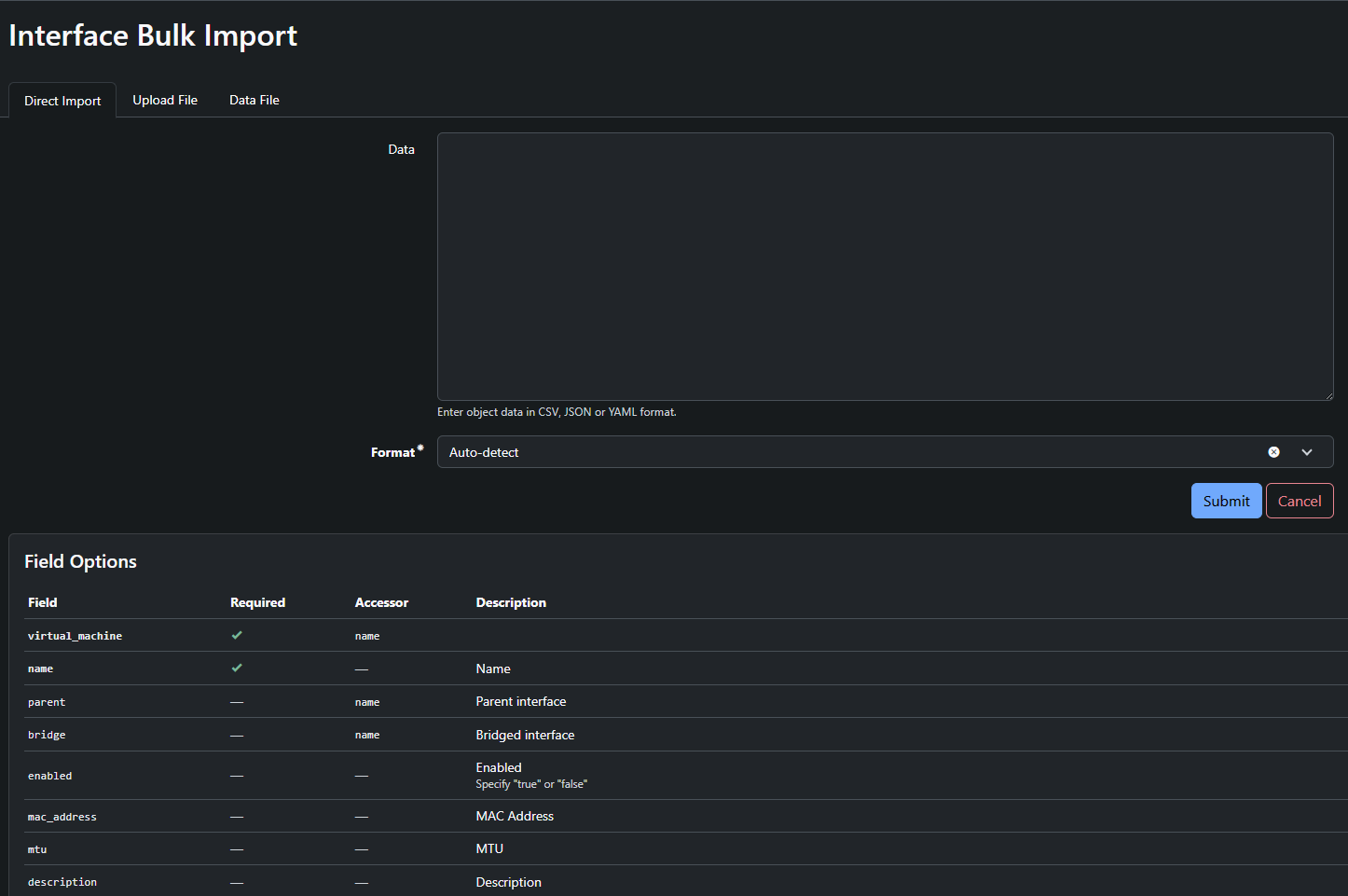The width and height of the screenshot is (1348, 896).
Task: Cancel the interface bulk import
Action: pos(1299,501)
